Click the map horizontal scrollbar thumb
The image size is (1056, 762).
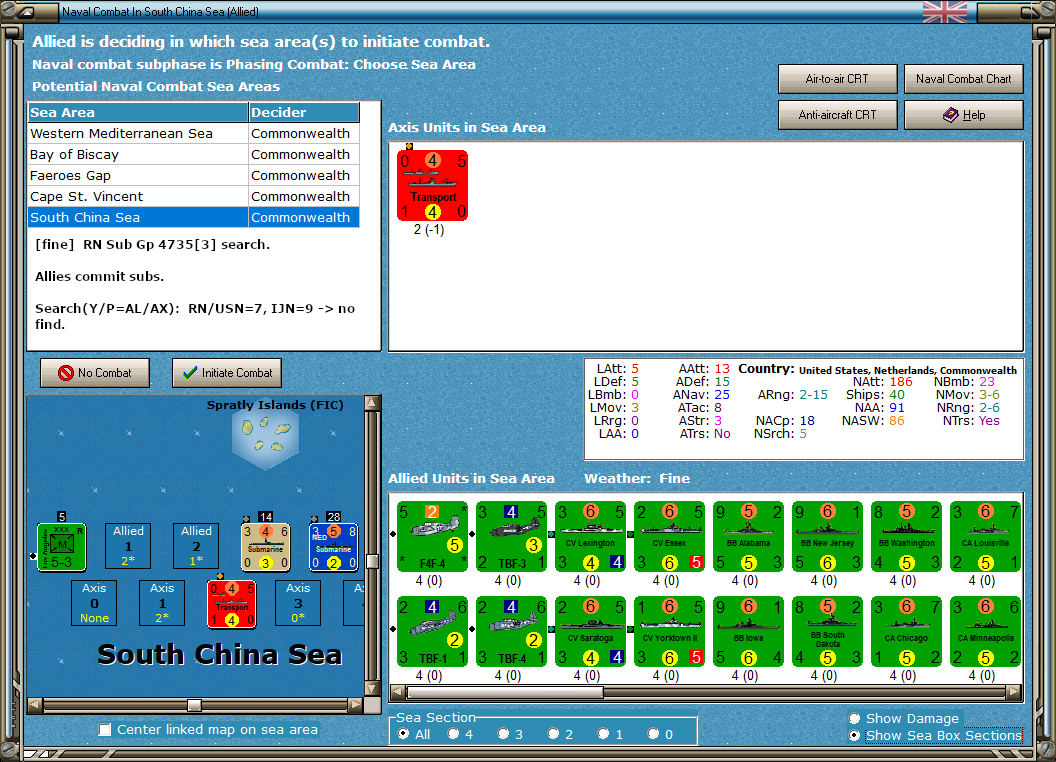(195, 705)
